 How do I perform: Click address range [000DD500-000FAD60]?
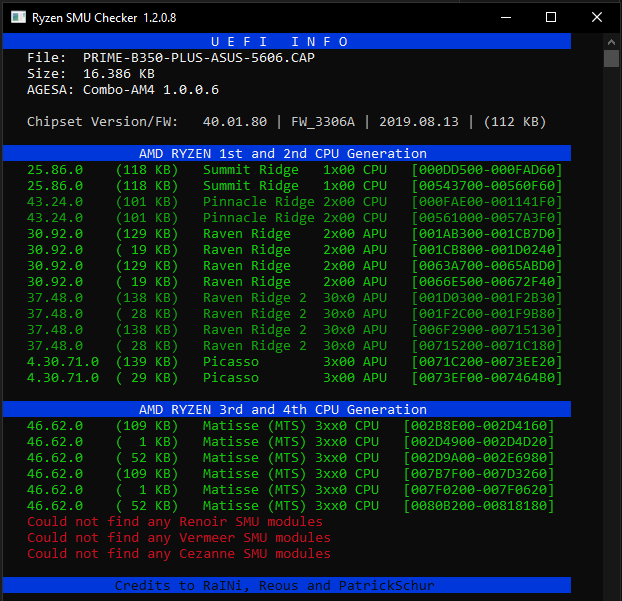click(487, 170)
